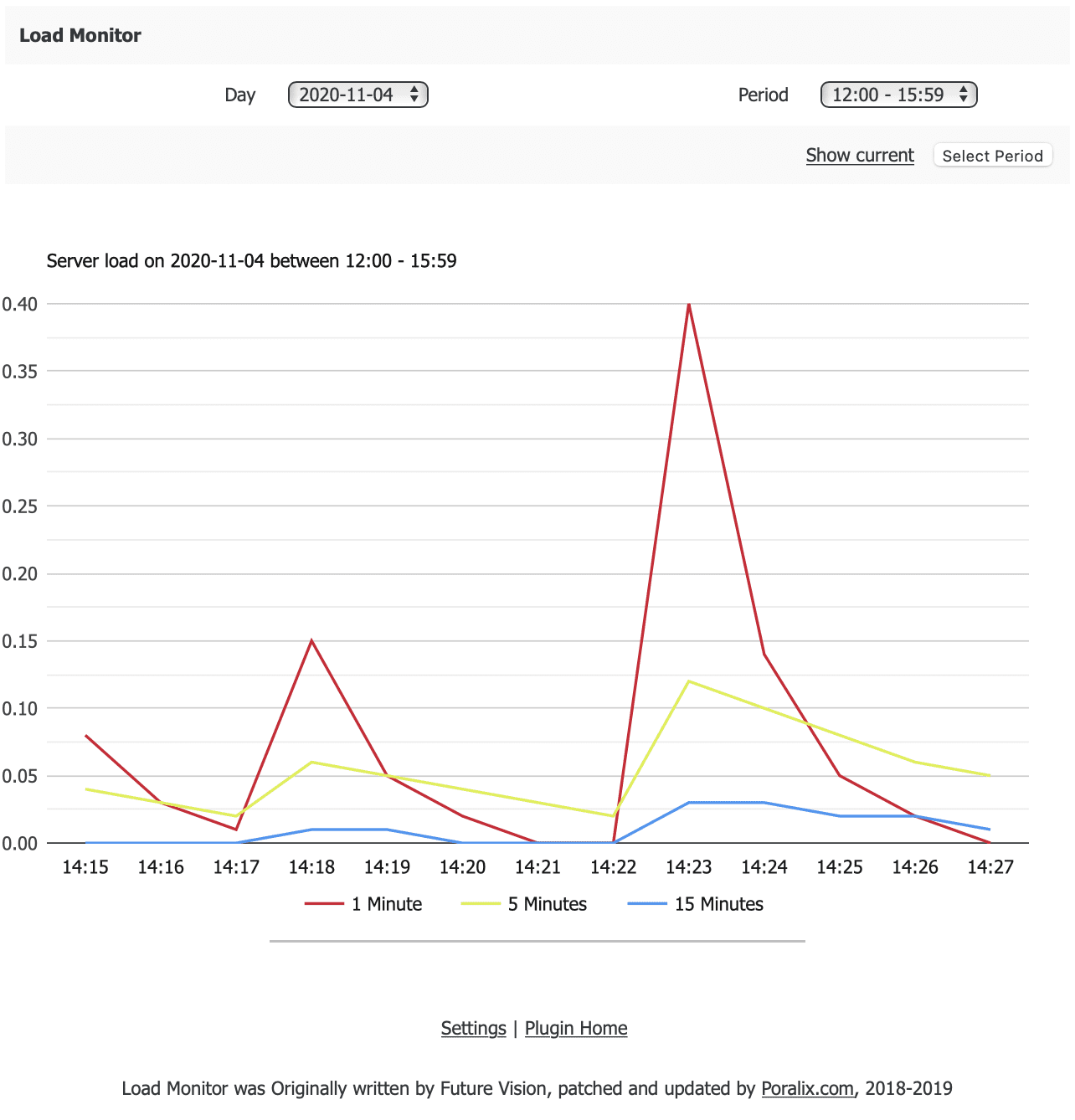Click the Show current link
Screen dimensions: 1075x1120
[860, 156]
